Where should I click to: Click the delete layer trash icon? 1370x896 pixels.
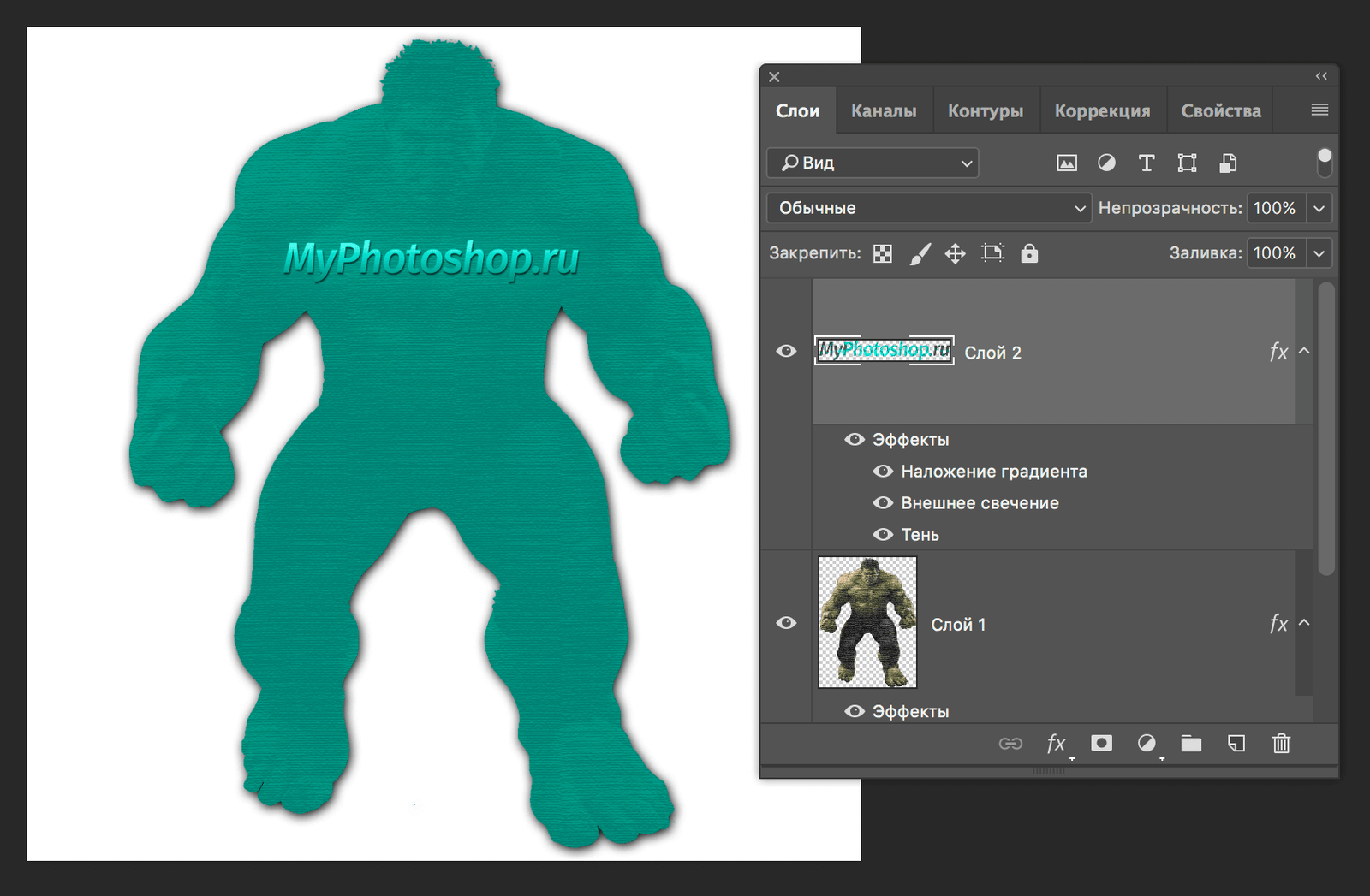click(1281, 744)
